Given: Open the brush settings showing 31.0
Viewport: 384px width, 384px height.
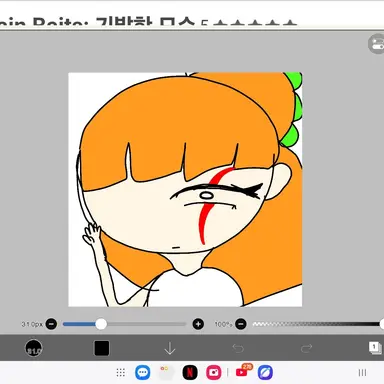Looking at the screenshot, I should point(34,348).
